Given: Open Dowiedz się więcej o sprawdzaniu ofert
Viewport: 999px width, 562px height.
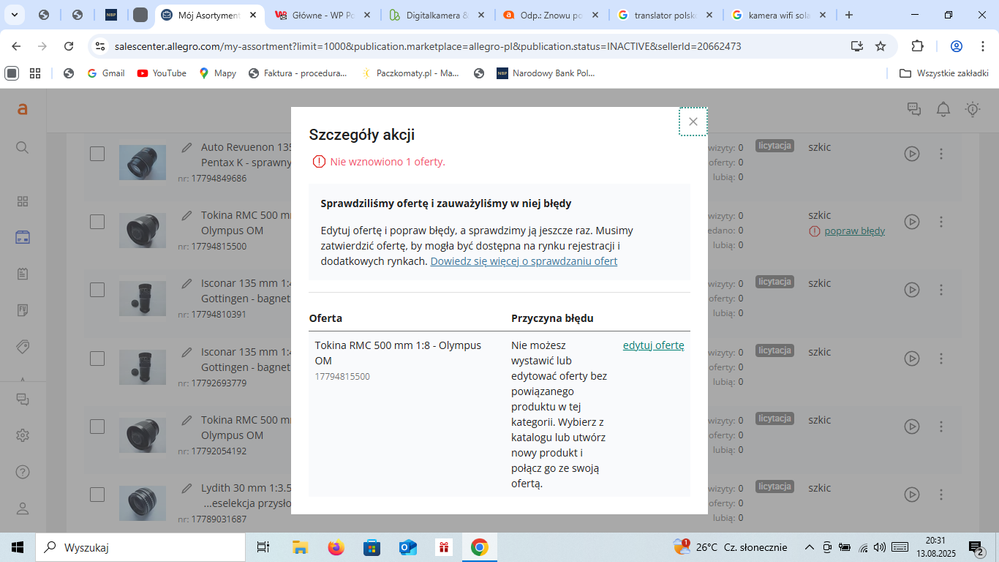Looking at the screenshot, I should pos(524,261).
